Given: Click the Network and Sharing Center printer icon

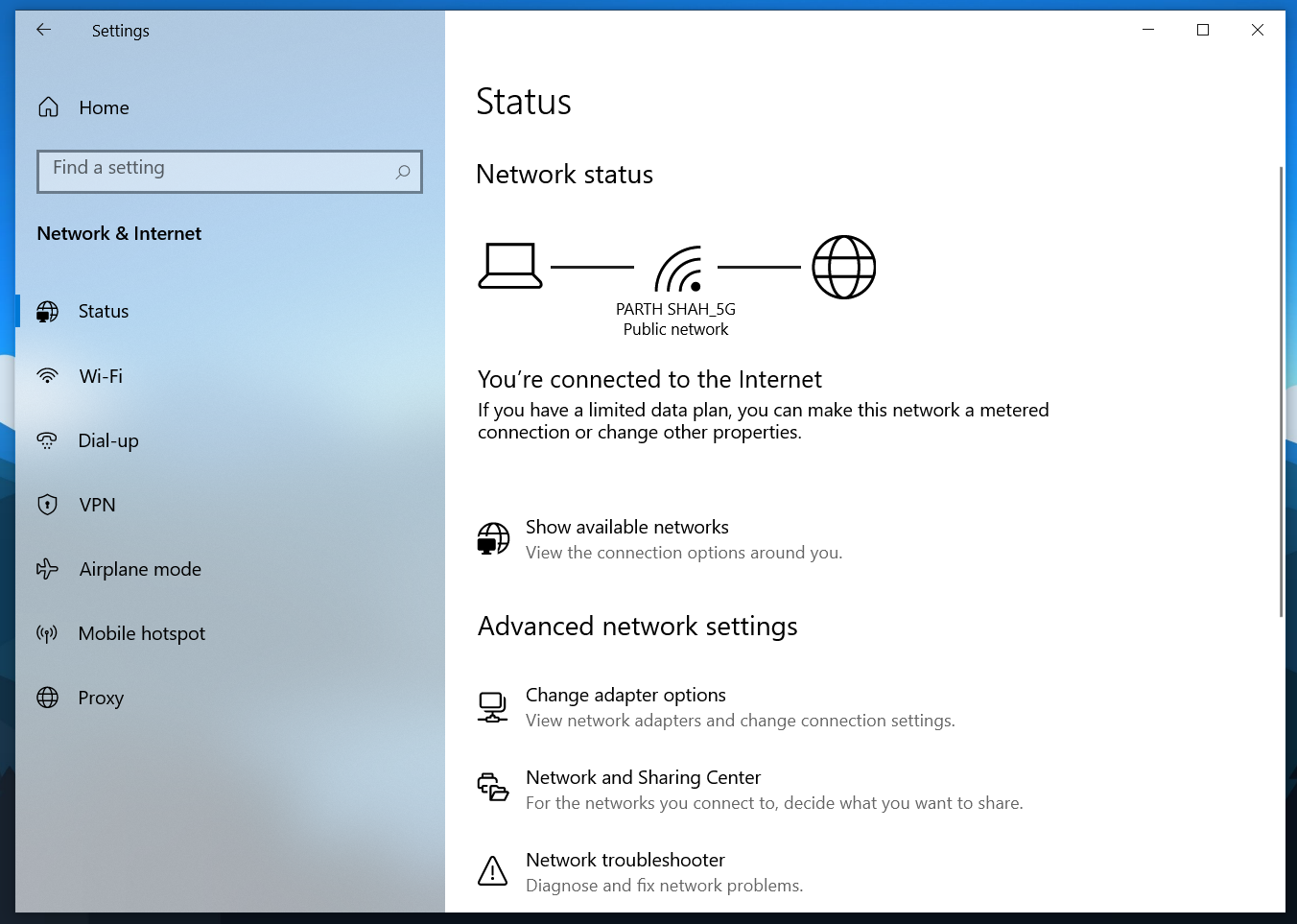Looking at the screenshot, I should coord(492,789).
